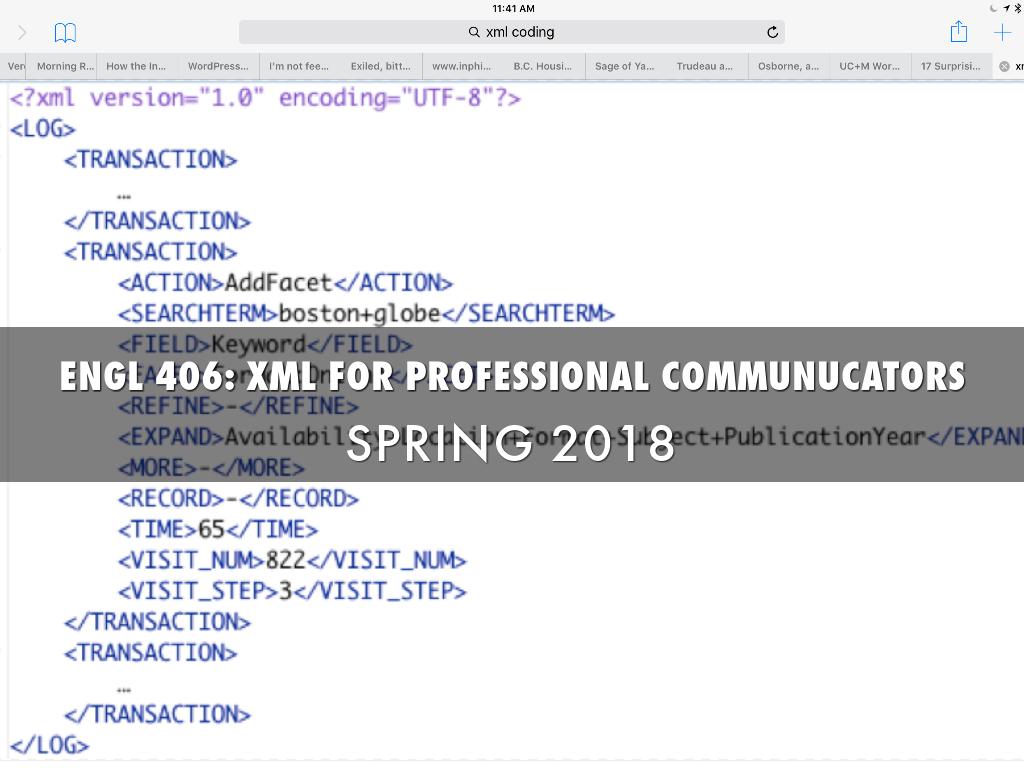Select the 'B.C. Housi...' tab
This screenshot has height=768, width=1024.
[x=543, y=67]
